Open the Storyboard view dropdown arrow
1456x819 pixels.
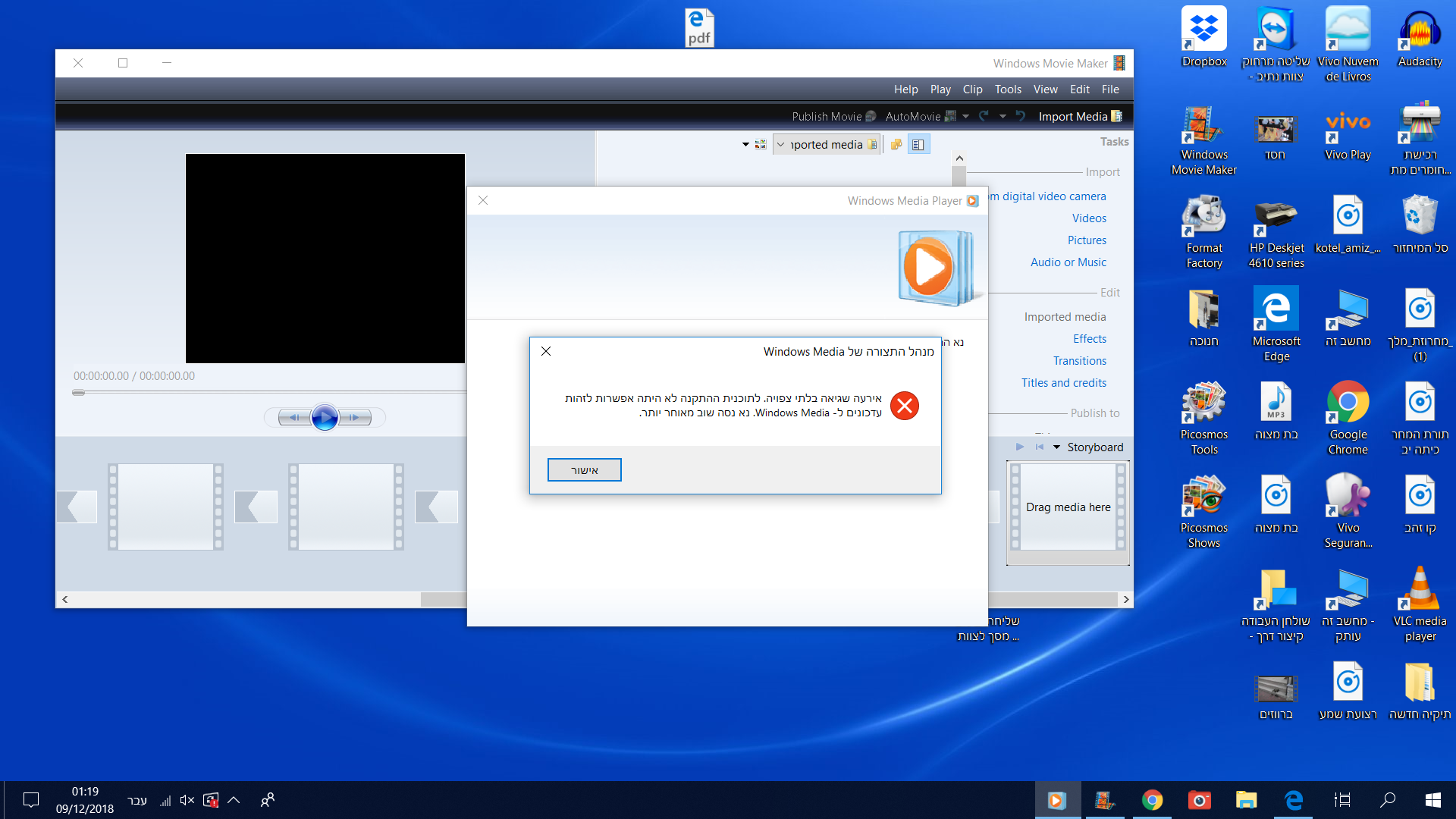[1056, 447]
